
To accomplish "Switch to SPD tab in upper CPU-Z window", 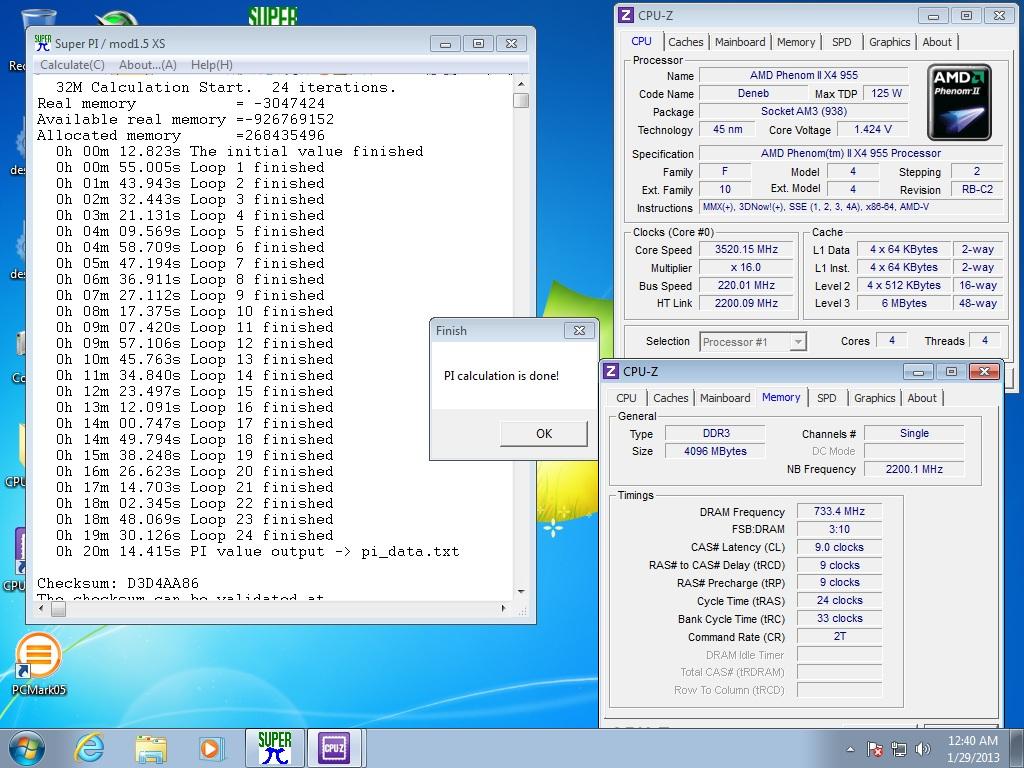I will tap(841, 42).
